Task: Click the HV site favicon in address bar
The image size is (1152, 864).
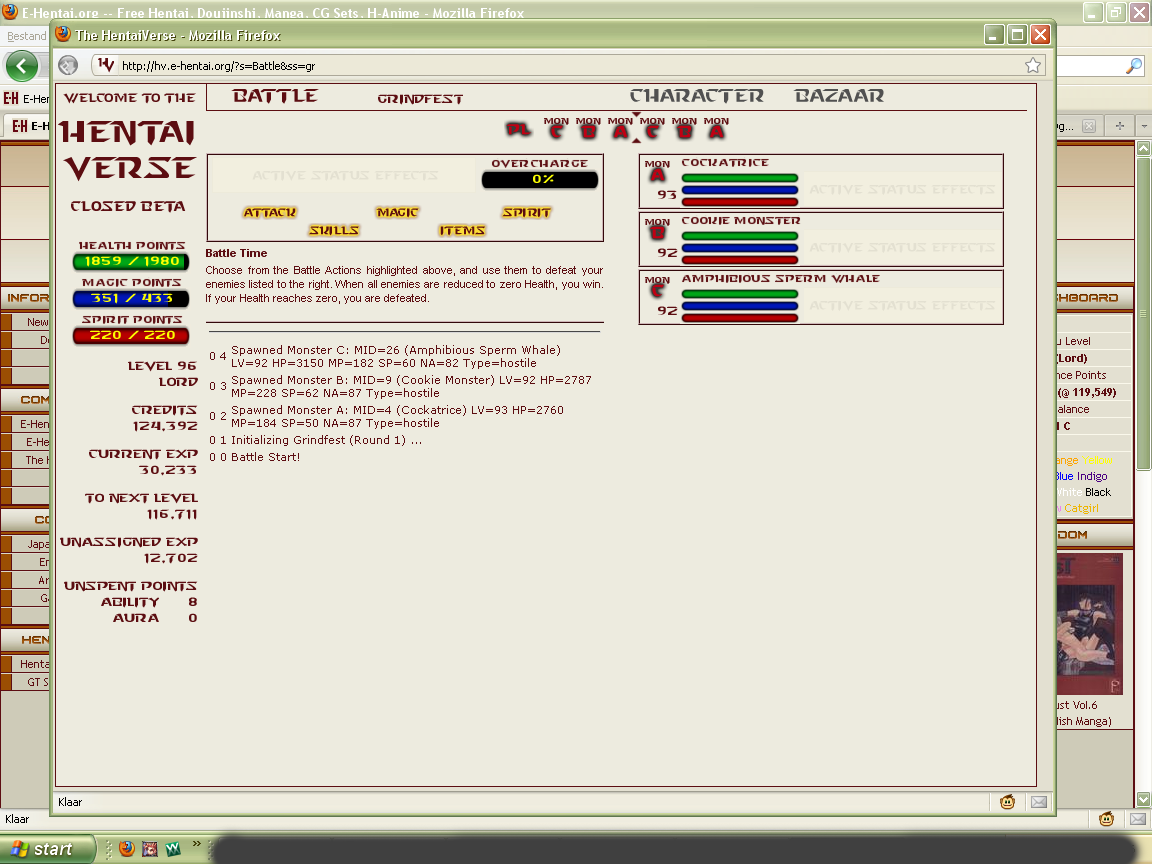Action: tap(106, 65)
